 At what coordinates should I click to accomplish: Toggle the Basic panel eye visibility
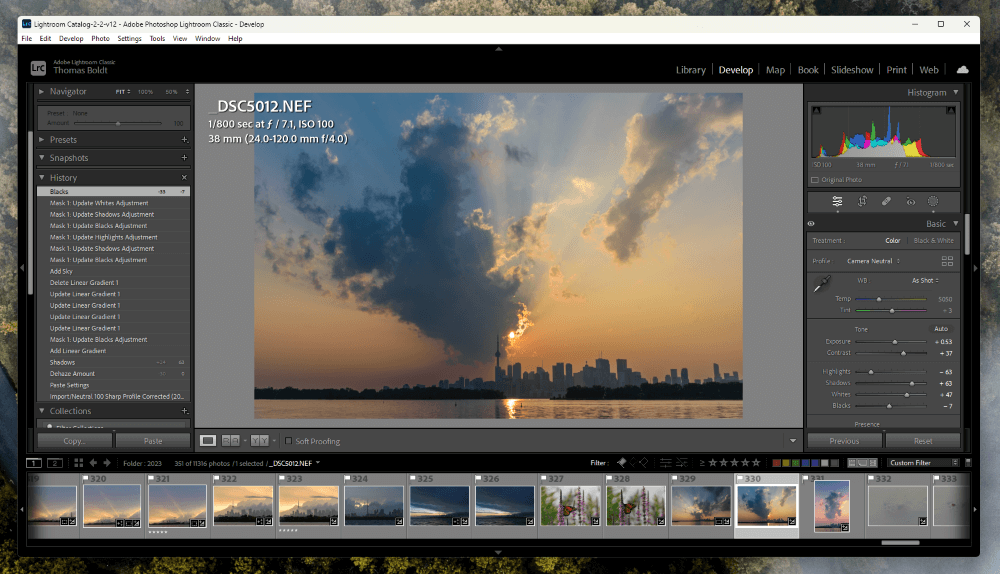click(x=811, y=224)
